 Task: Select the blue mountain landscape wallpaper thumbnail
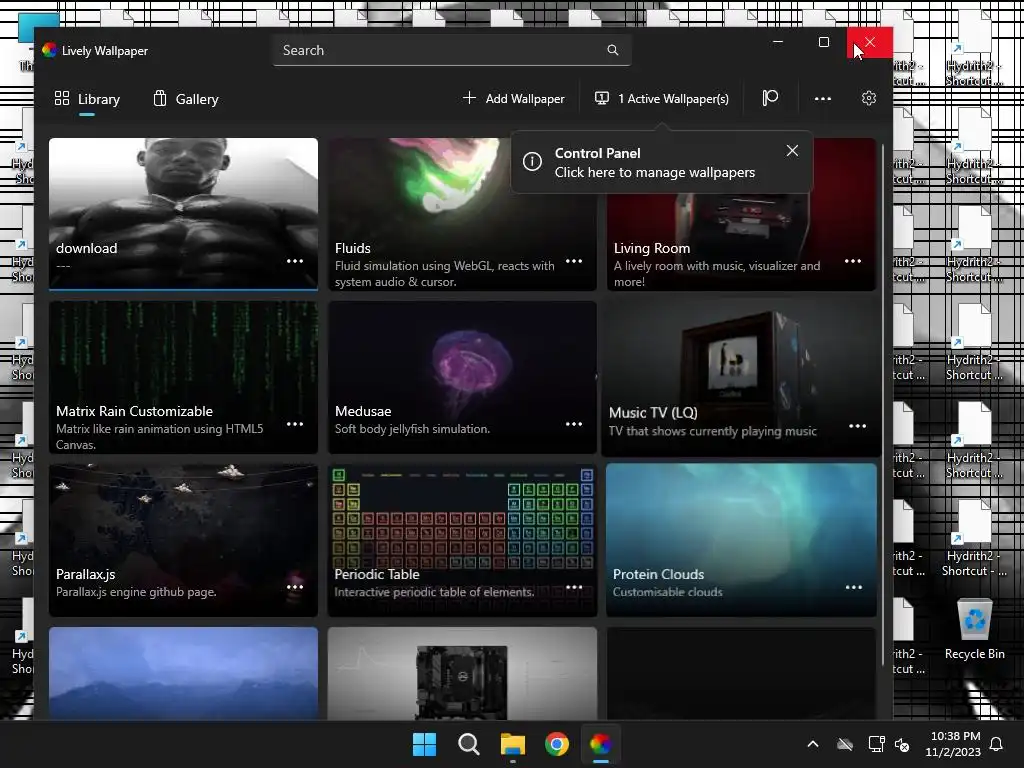[184, 673]
